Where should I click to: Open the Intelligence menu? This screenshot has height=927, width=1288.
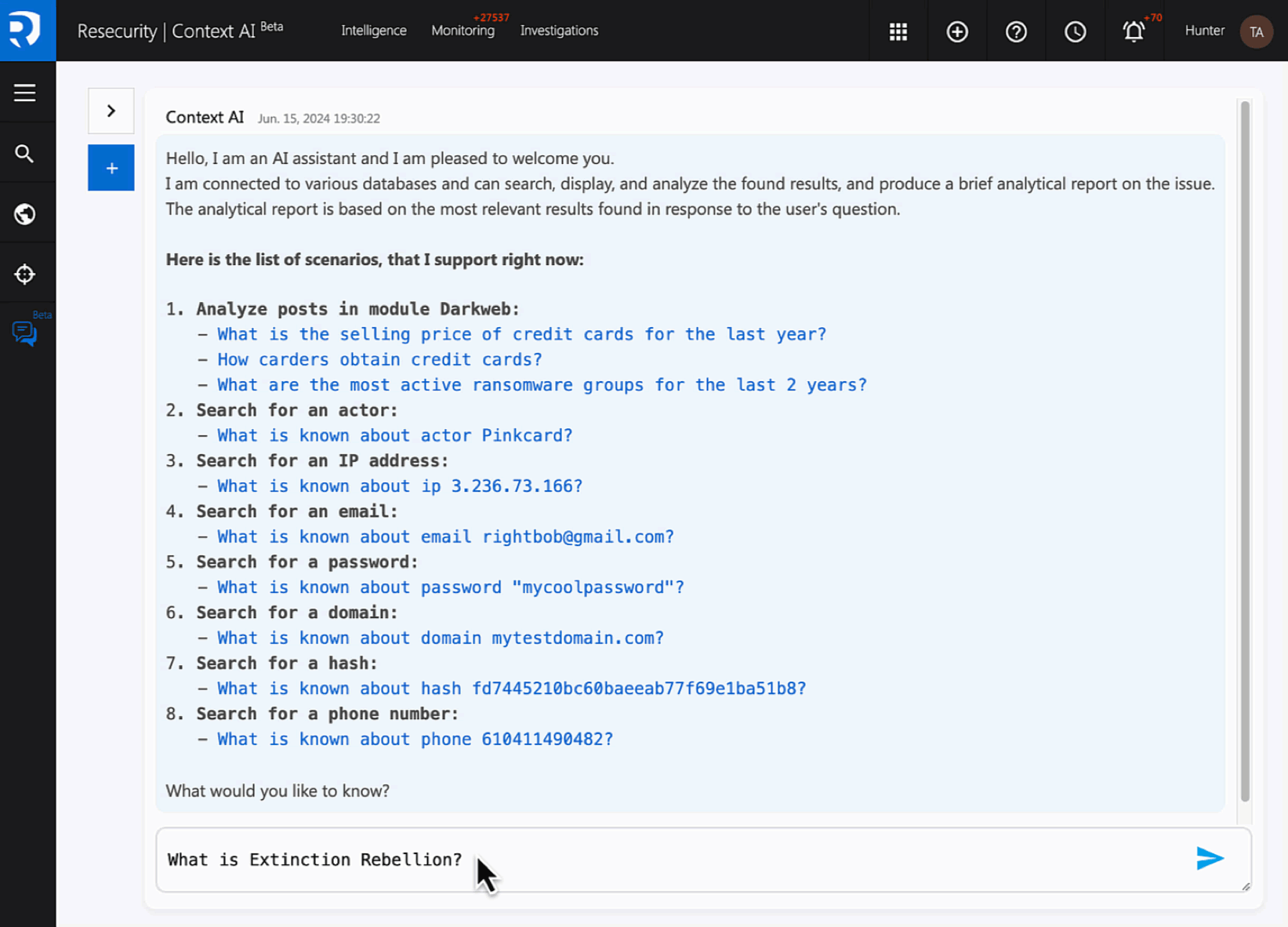point(374,31)
